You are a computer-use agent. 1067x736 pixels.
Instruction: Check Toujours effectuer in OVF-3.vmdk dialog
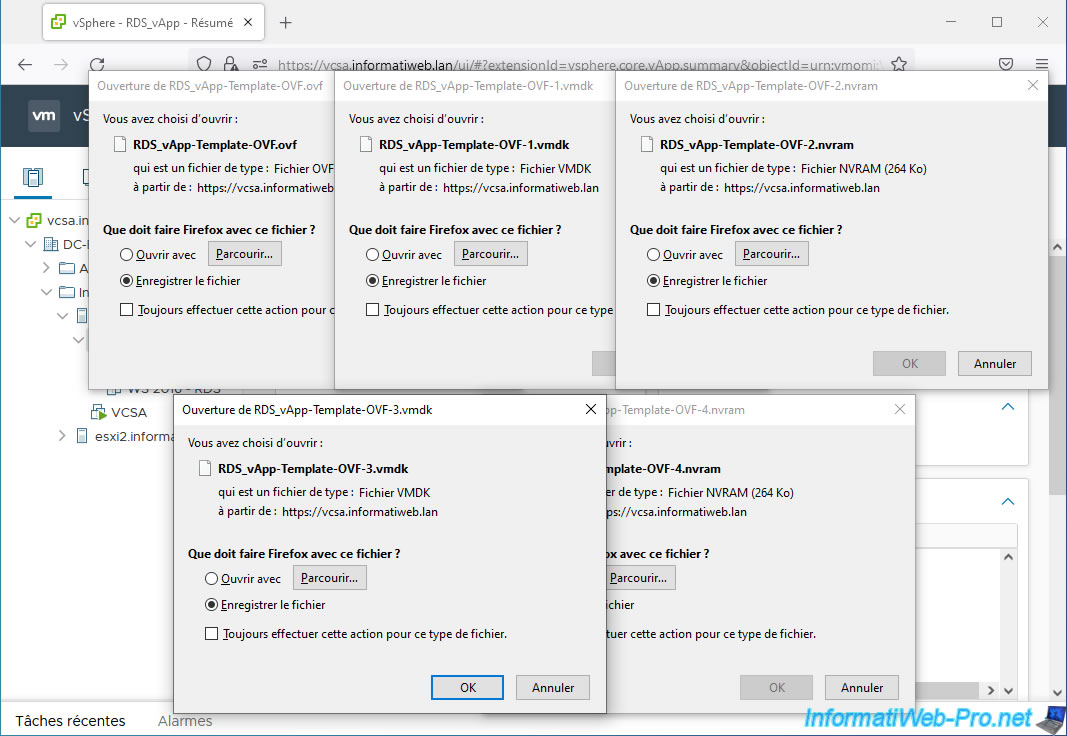tap(212, 633)
